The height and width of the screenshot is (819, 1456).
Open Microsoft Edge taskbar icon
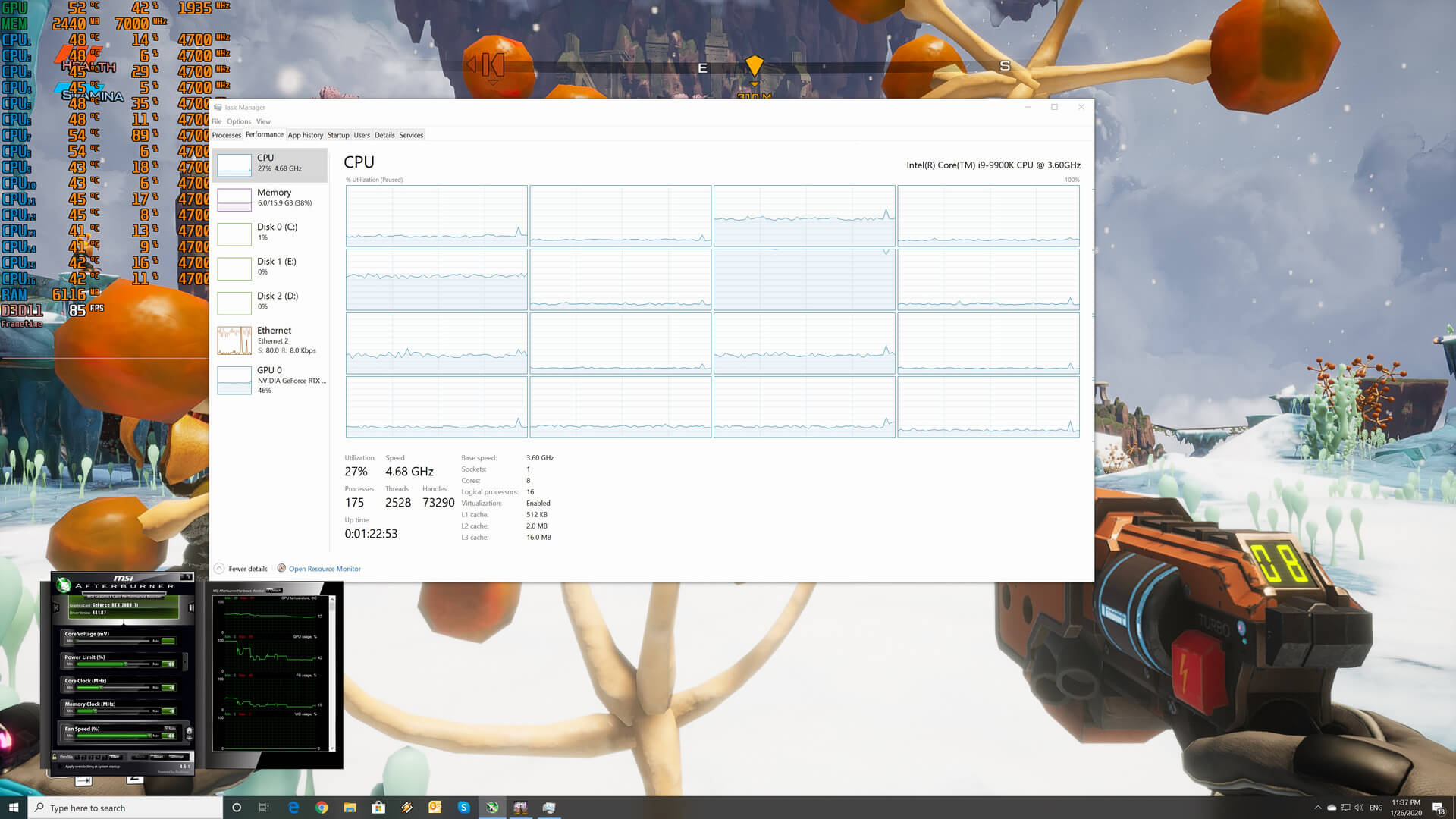coord(293,808)
